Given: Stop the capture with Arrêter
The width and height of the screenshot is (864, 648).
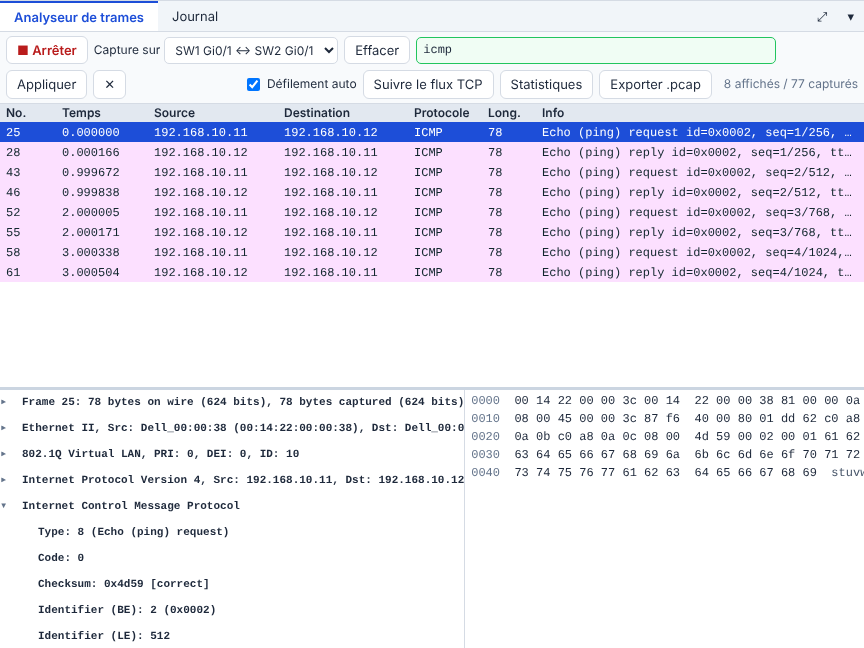Looking at the screenshot, I should (47, 50).
